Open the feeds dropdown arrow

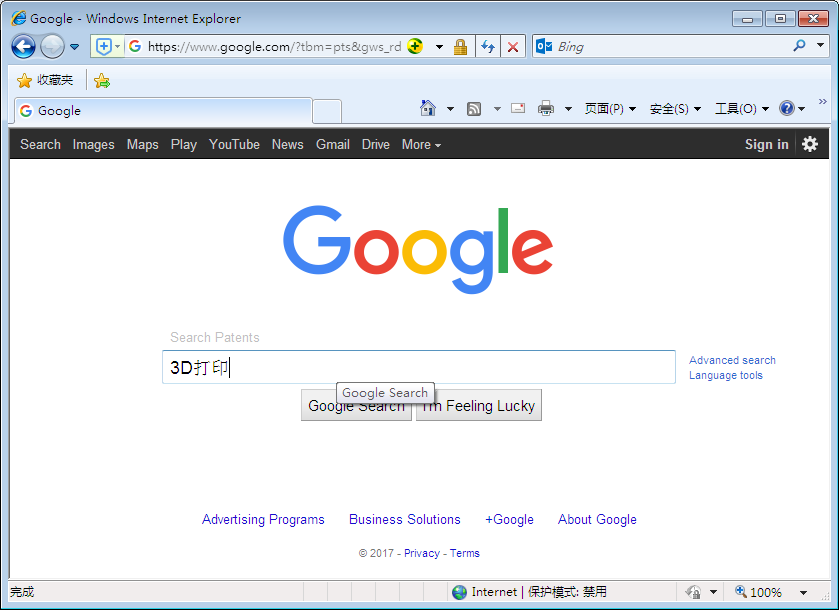point(497,109)
